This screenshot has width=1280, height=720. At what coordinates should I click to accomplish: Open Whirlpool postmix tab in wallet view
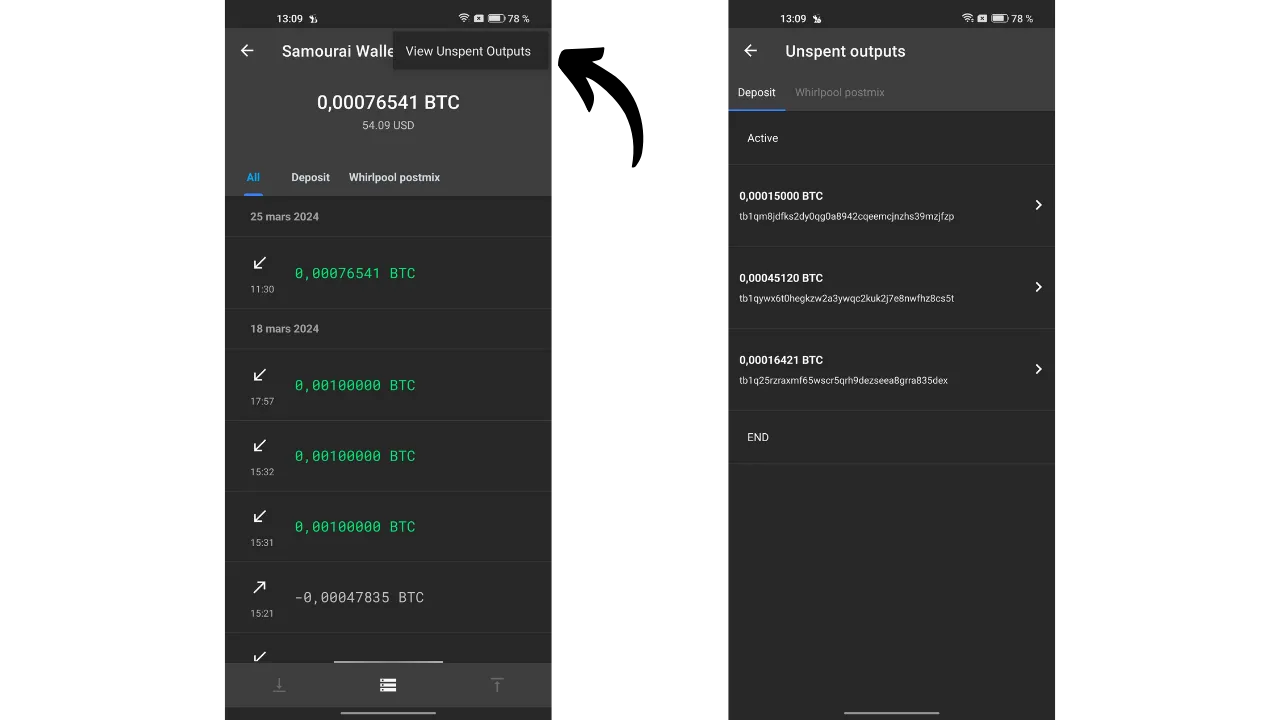(394, 177)
